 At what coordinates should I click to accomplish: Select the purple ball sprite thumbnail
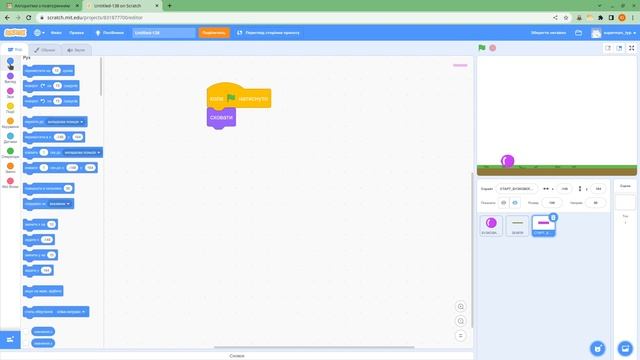[491, 226]
